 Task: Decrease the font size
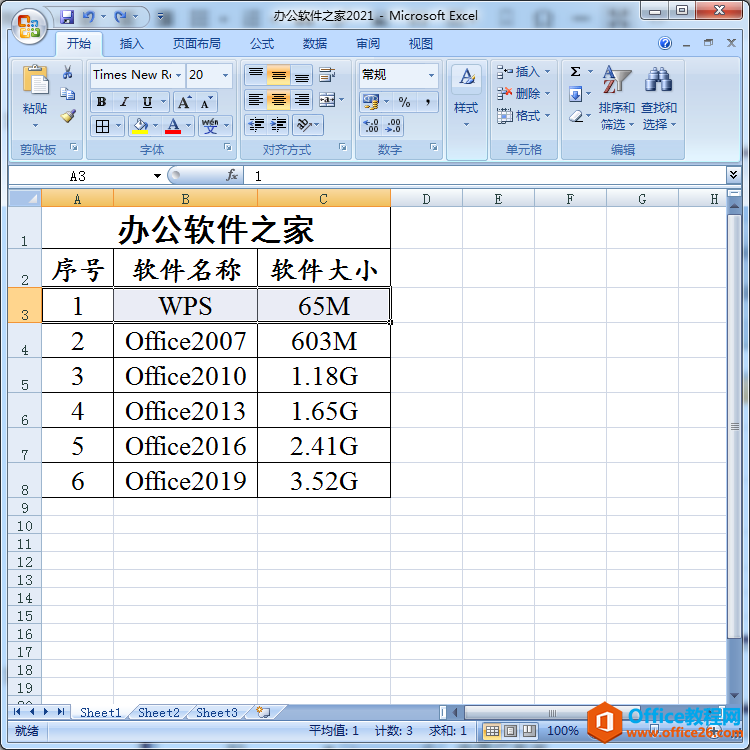[x=206, y=102]
